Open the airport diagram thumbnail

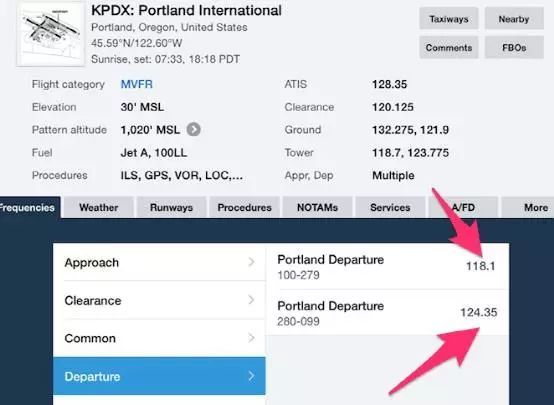point(51,34)
